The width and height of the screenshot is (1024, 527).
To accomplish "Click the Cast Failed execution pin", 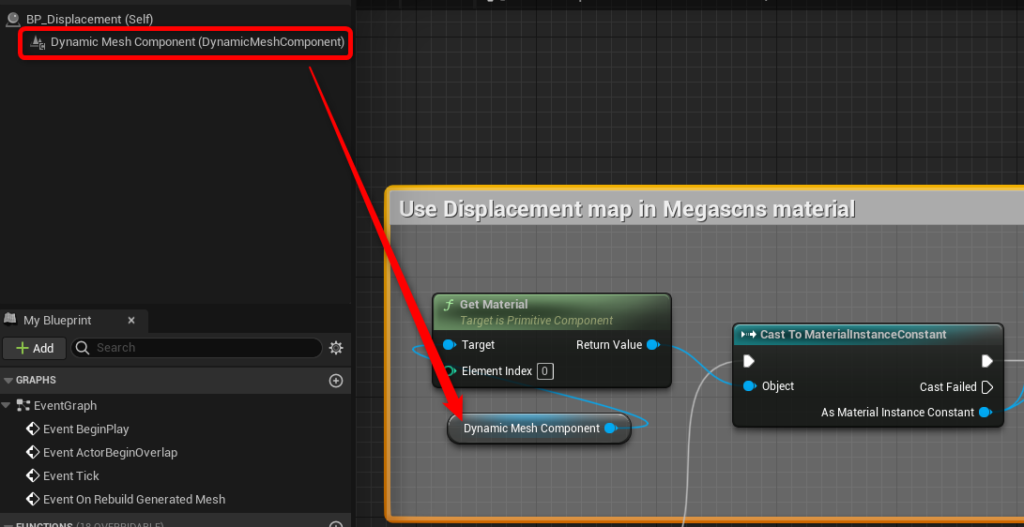I will tap(987, 387).
